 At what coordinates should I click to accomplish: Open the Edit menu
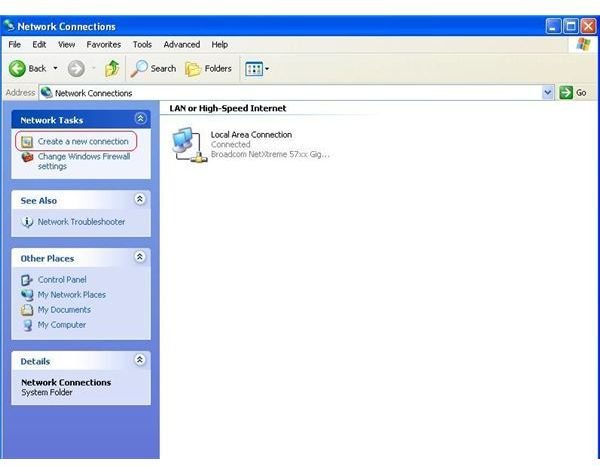tap(39, 45)
